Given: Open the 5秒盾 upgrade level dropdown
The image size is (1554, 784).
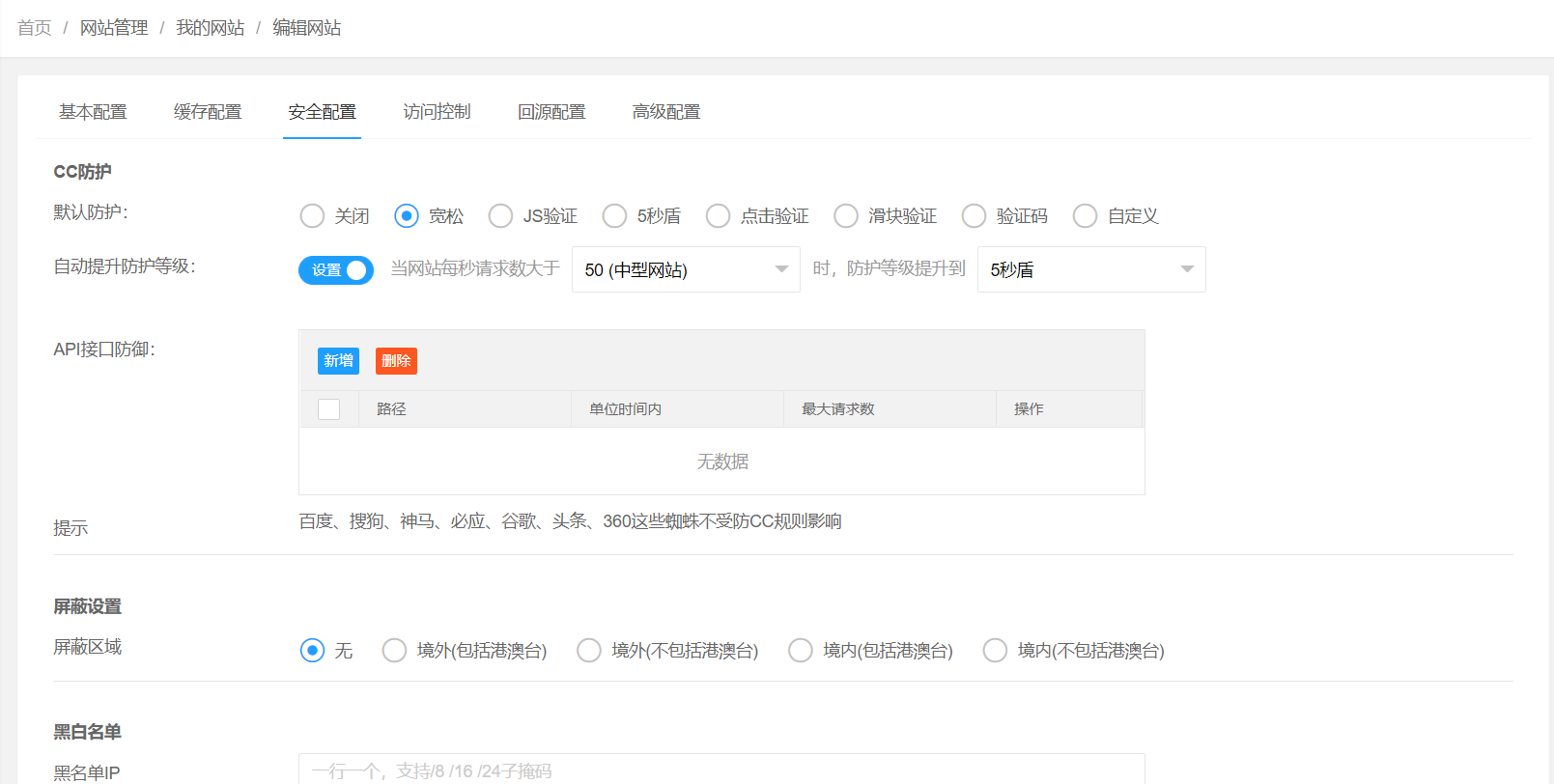Looking at the screenshot, I should point(1091,269).
